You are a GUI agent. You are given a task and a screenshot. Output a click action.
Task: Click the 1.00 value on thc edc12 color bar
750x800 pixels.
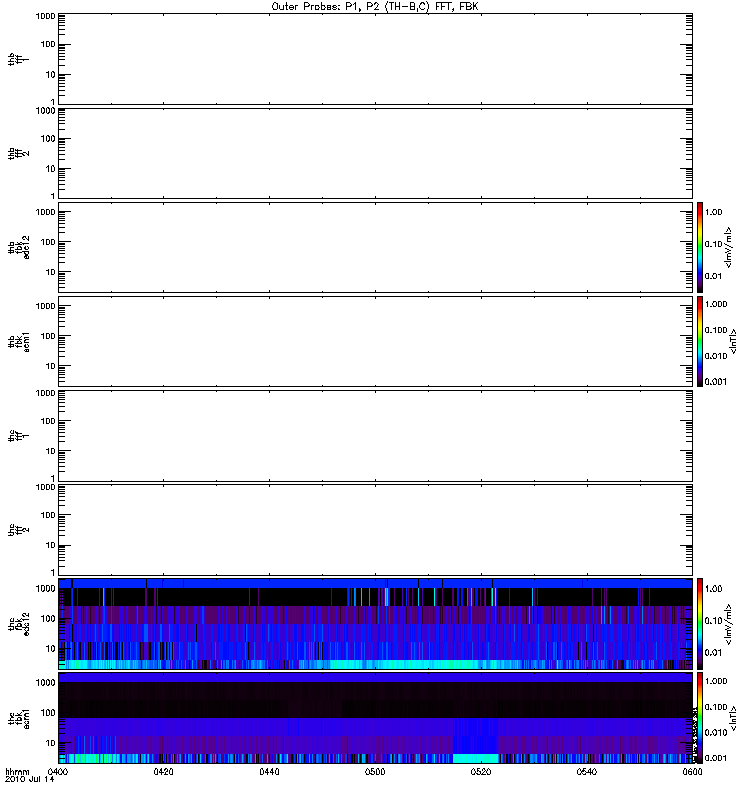[713, 589]
